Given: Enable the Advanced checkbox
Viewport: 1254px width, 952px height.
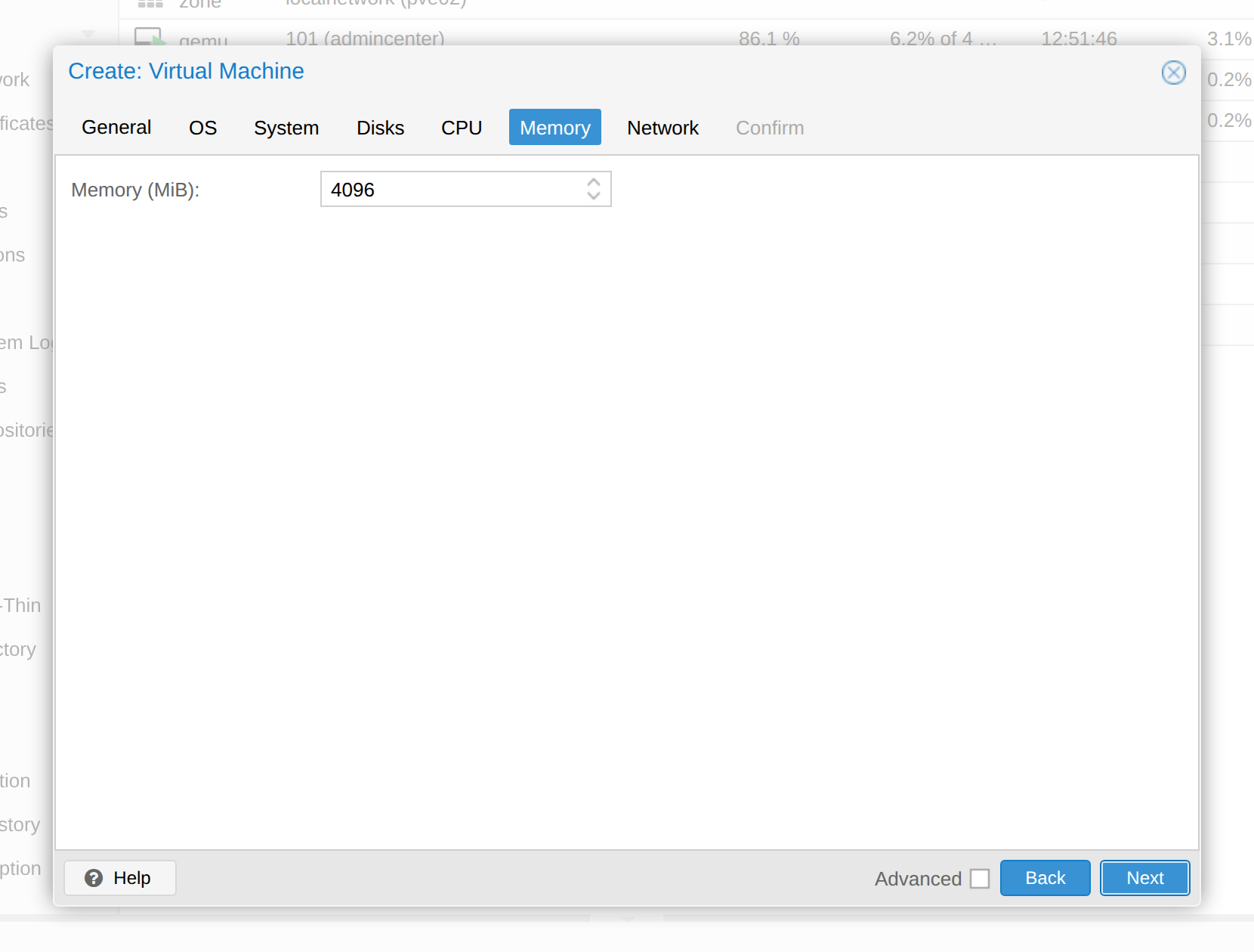Looking at the screenshot, I should coord(980,878).
